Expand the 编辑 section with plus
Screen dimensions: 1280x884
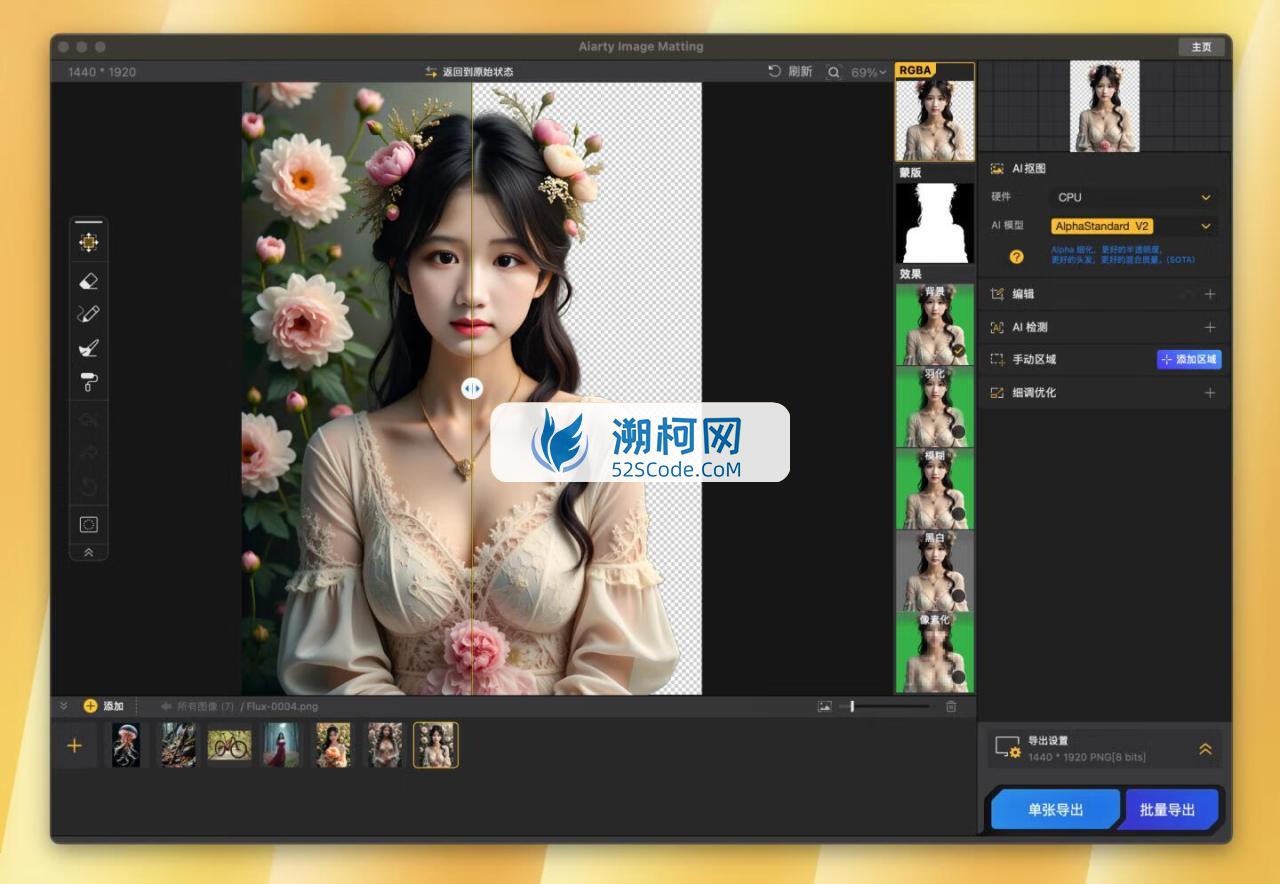(x=1209, y=294)
